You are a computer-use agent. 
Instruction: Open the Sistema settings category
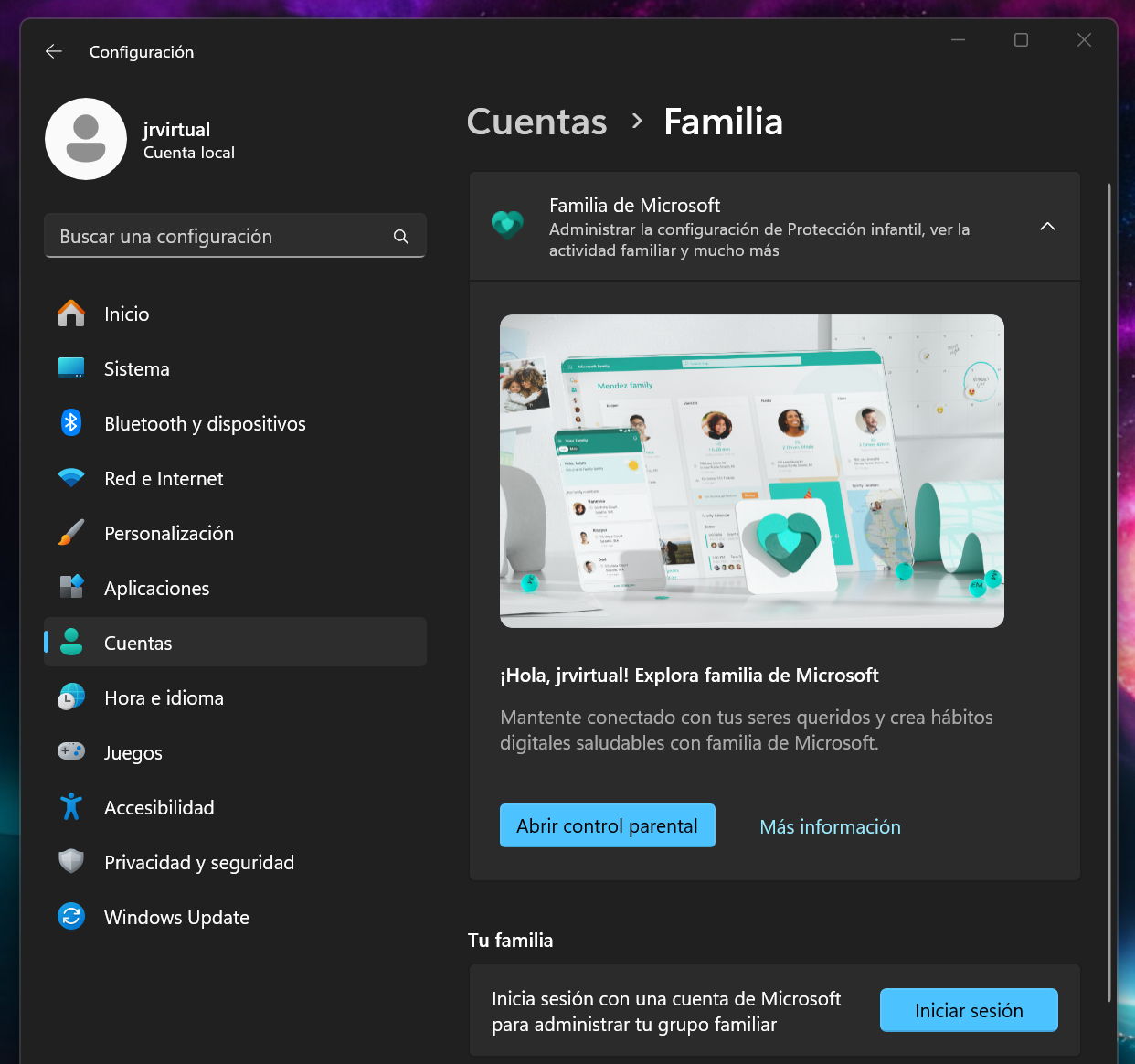(x=137, y=369)
